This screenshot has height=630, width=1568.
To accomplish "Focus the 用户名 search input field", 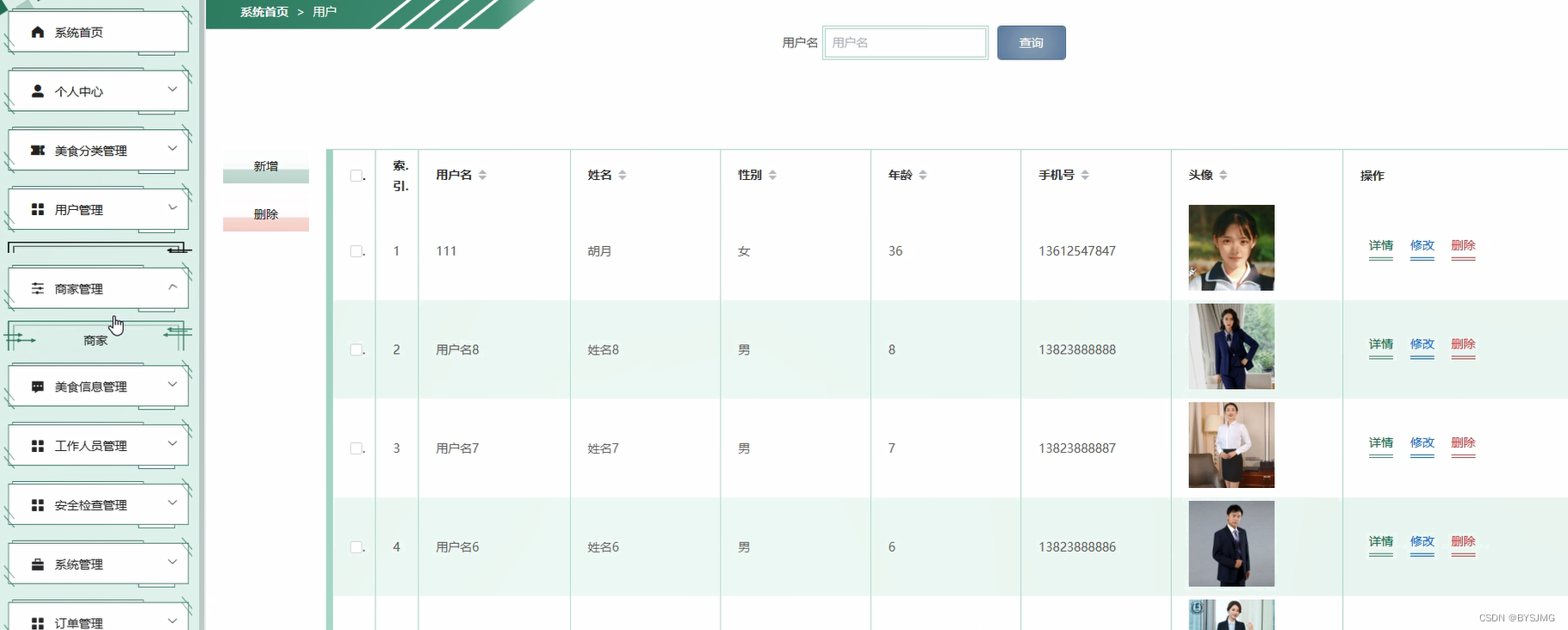I will tap(905, 42).
